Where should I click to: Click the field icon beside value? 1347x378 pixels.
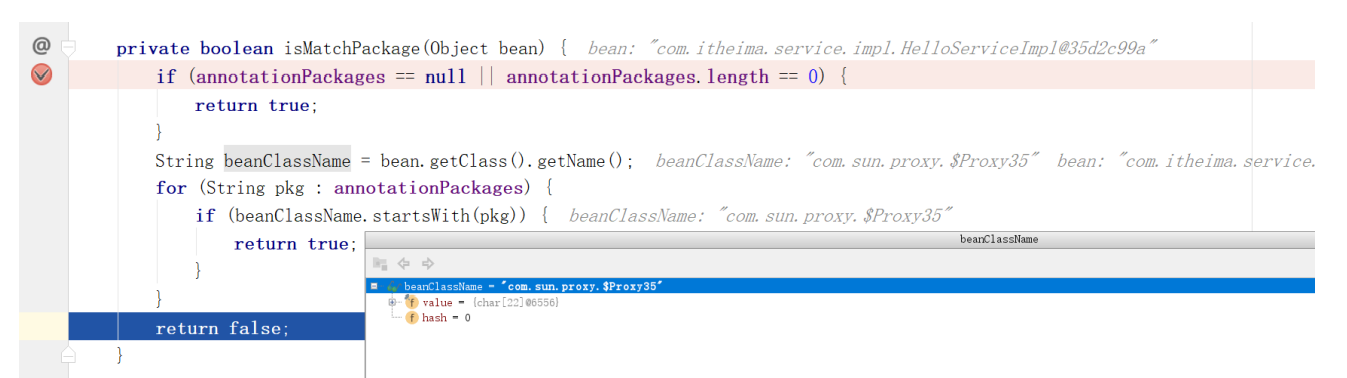coord(412,302)
